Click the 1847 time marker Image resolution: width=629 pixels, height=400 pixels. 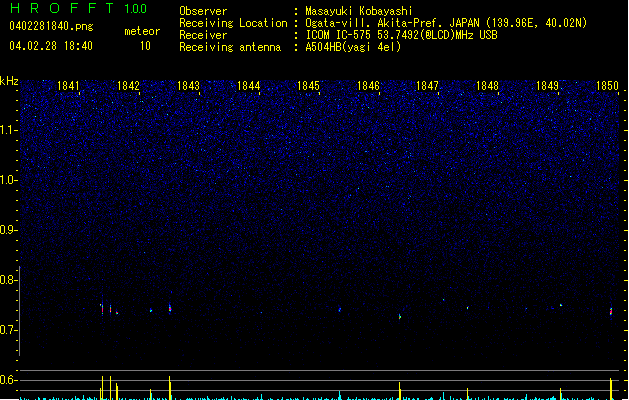click(x=428, y=86)
